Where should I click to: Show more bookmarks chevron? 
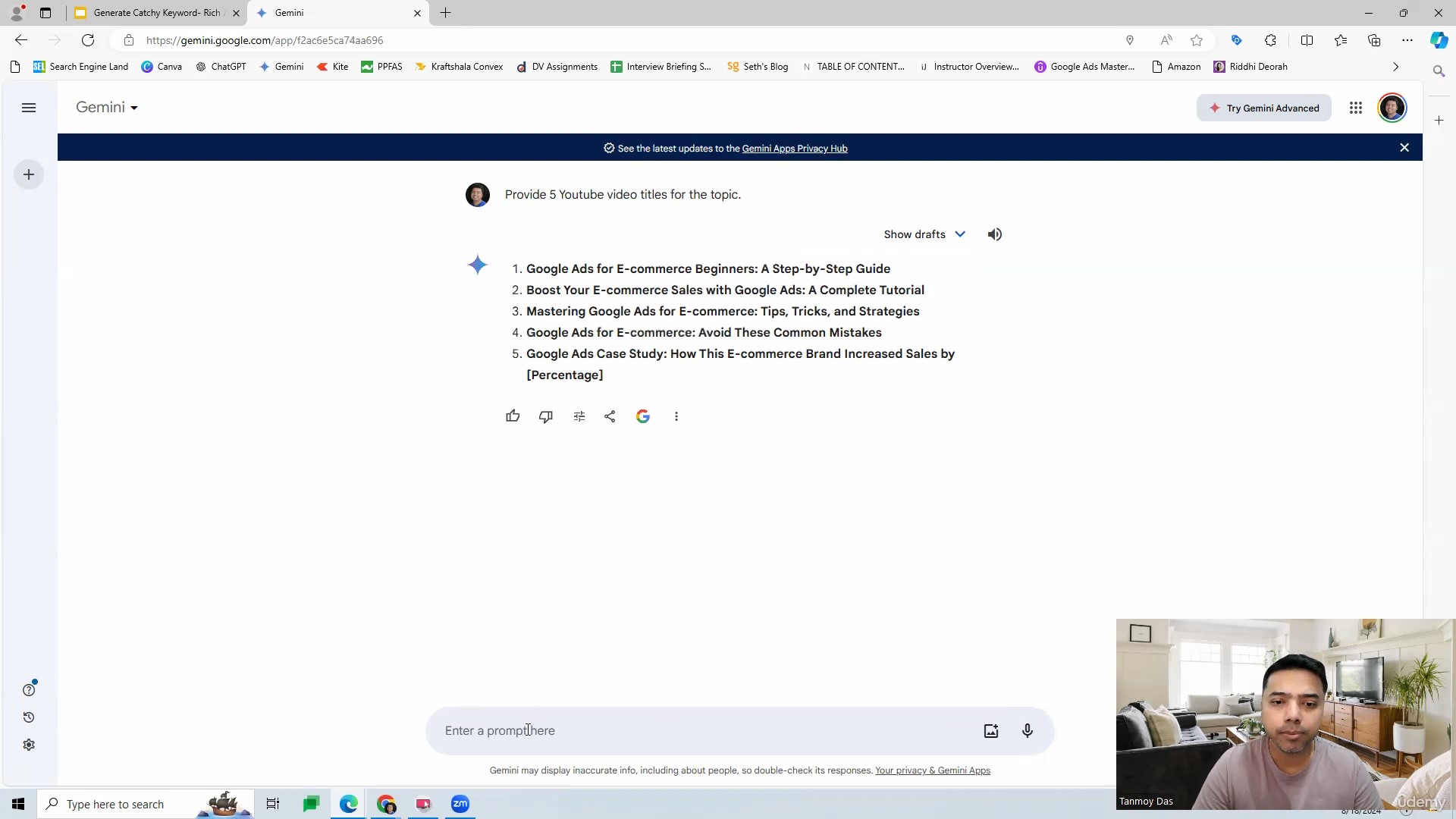(x=1395, y=67)
